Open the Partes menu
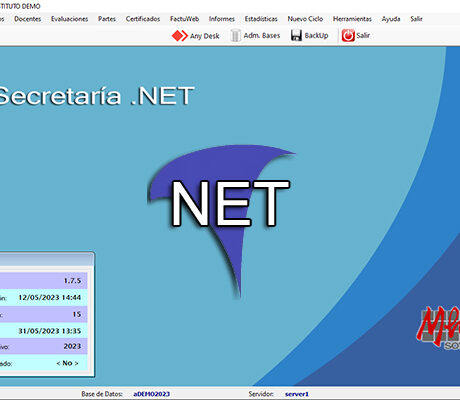 tap(107, 19)
